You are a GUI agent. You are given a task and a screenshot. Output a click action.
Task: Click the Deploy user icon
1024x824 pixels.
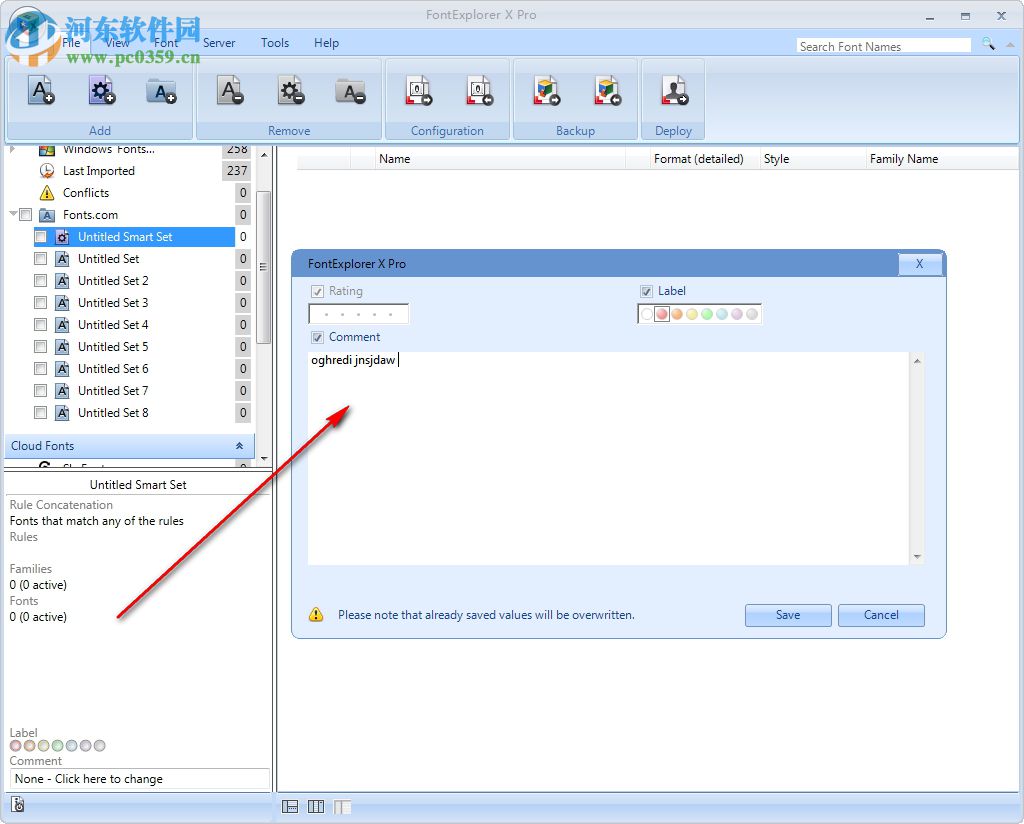pyautogui.click(x=674, y=91)
